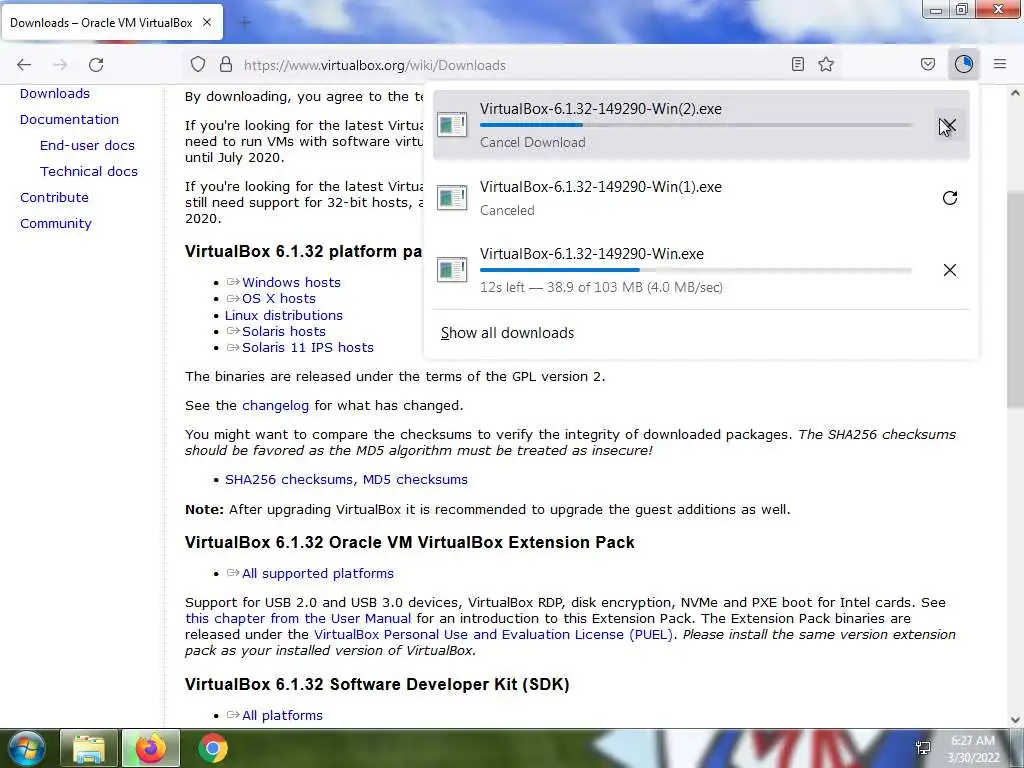Retry the canceled Win(1).exe download
The image size is (1024, 768).
tap(950, 198)
